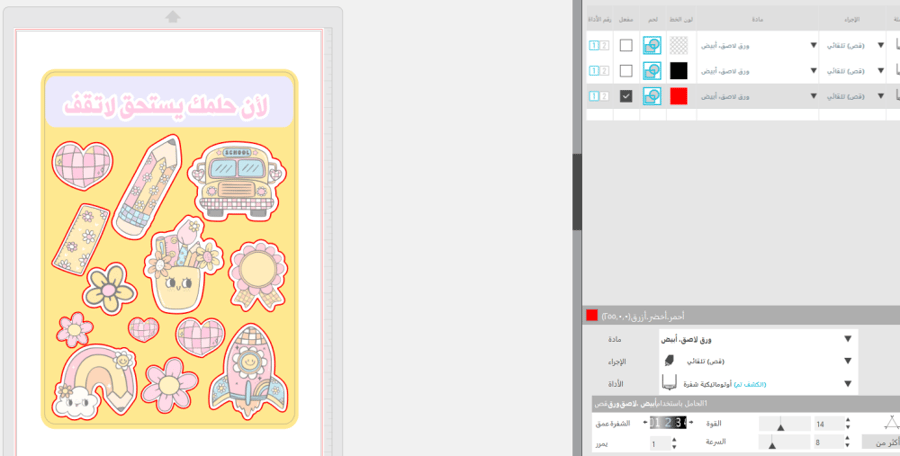Select tool number 2 in the black row
900x456 pixels.
pyautogui.click(x=604, y=71)
